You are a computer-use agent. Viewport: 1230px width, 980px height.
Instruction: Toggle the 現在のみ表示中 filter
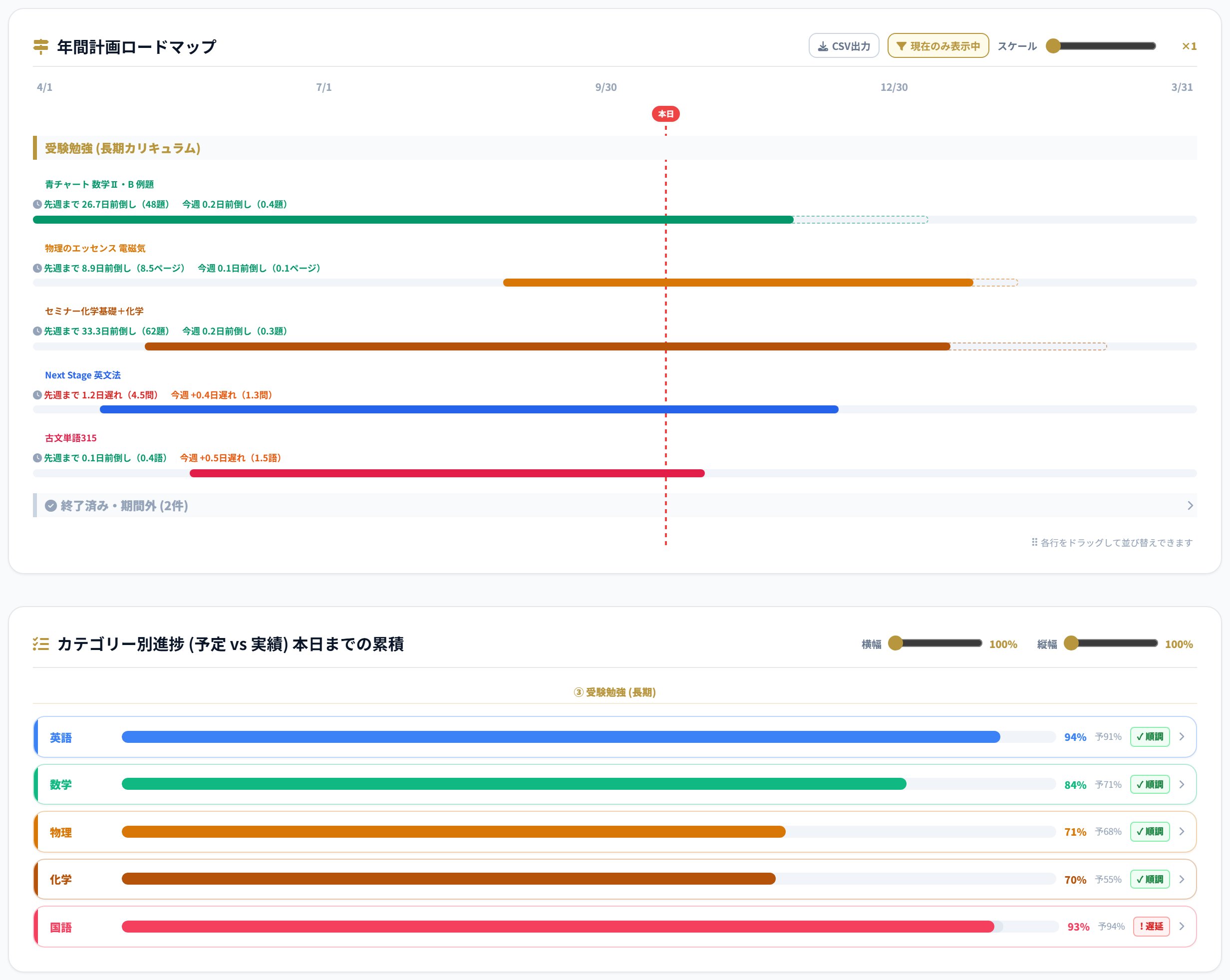coord(938,45)
